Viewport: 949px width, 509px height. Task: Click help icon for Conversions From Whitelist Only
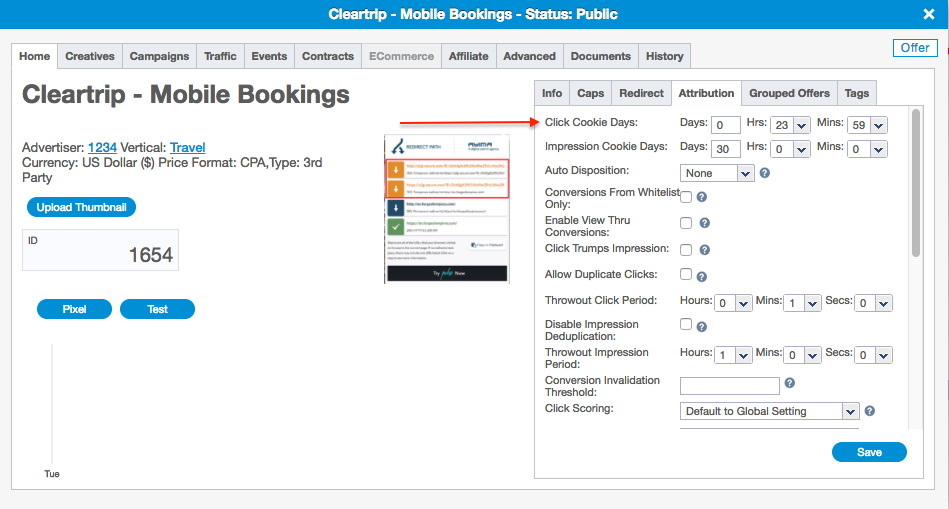(701, 197)
